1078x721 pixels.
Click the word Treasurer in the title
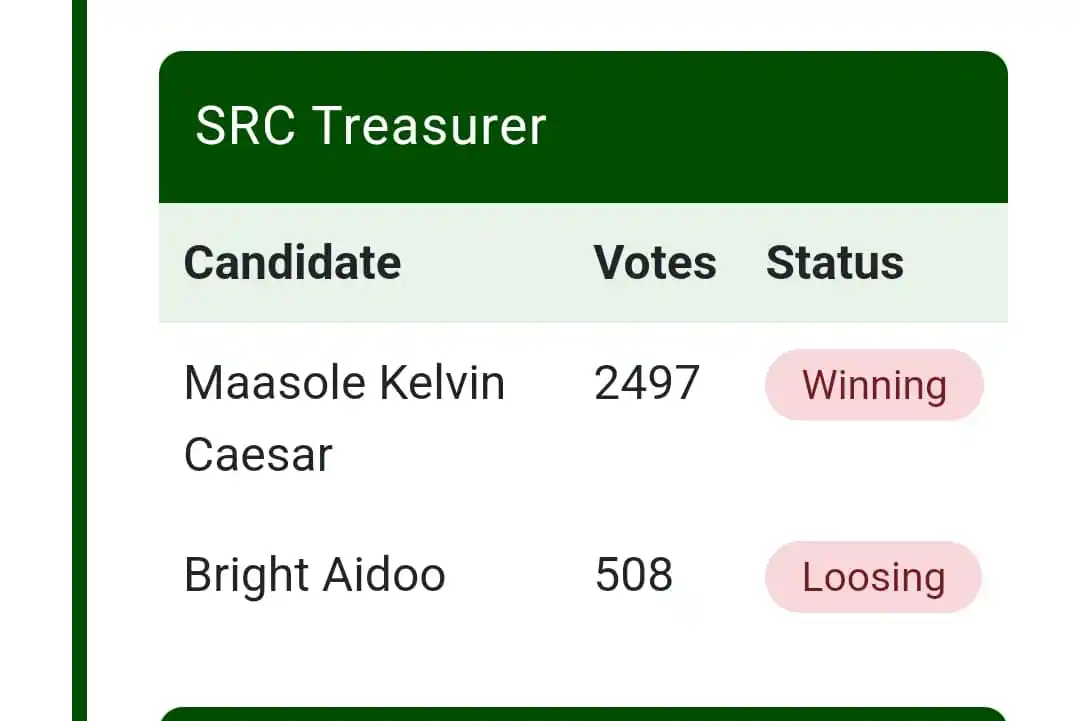429,126
